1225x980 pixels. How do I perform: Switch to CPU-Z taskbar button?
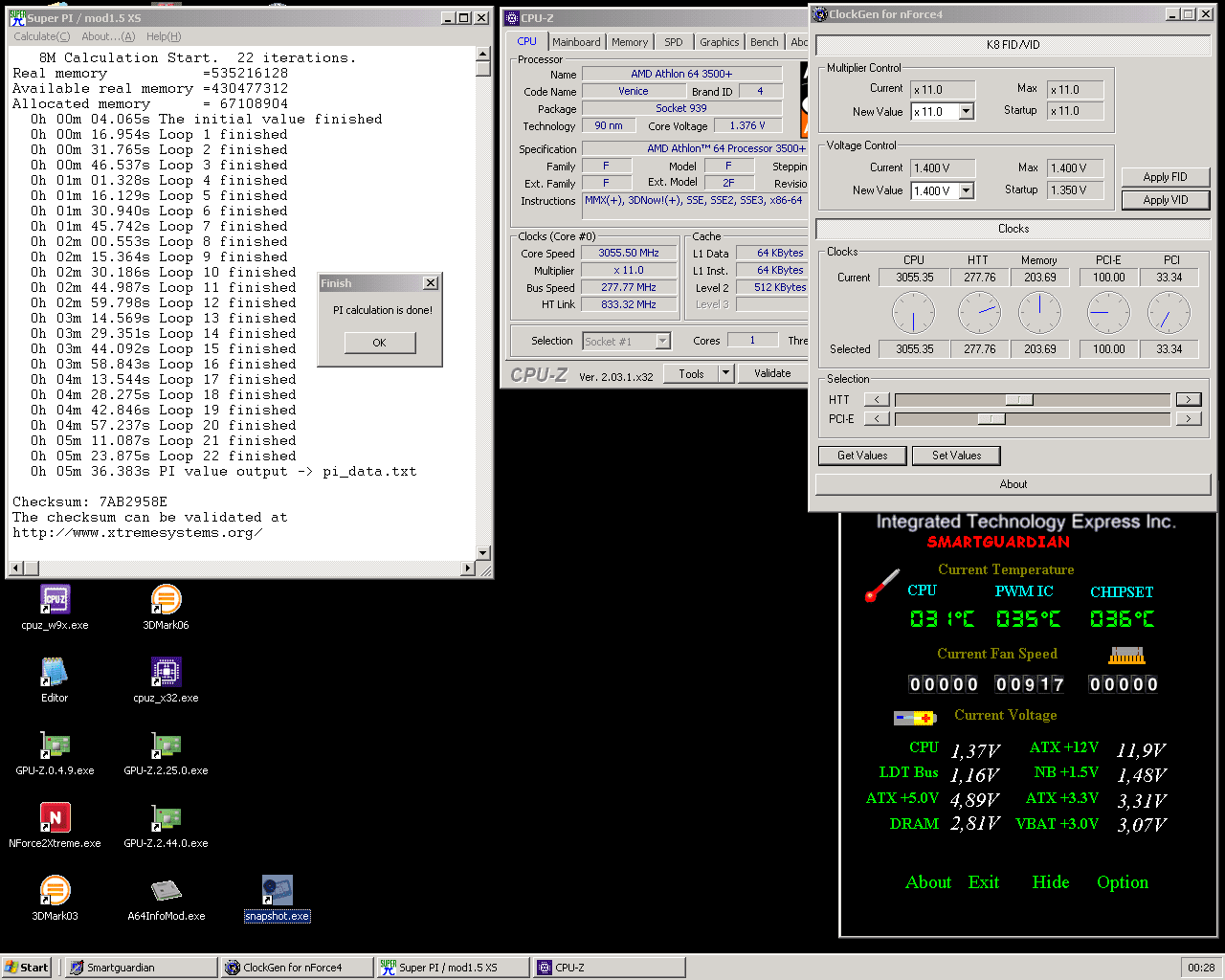610,968
